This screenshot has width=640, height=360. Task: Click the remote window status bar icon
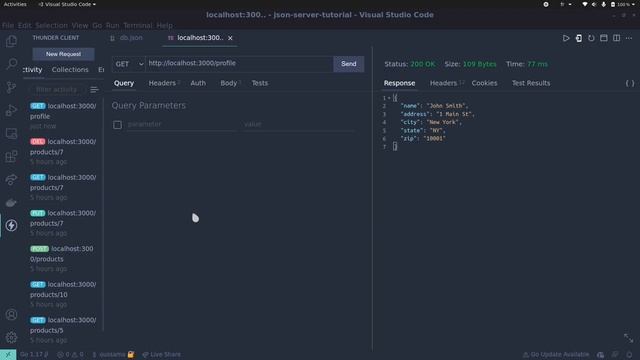pos(8,355)
